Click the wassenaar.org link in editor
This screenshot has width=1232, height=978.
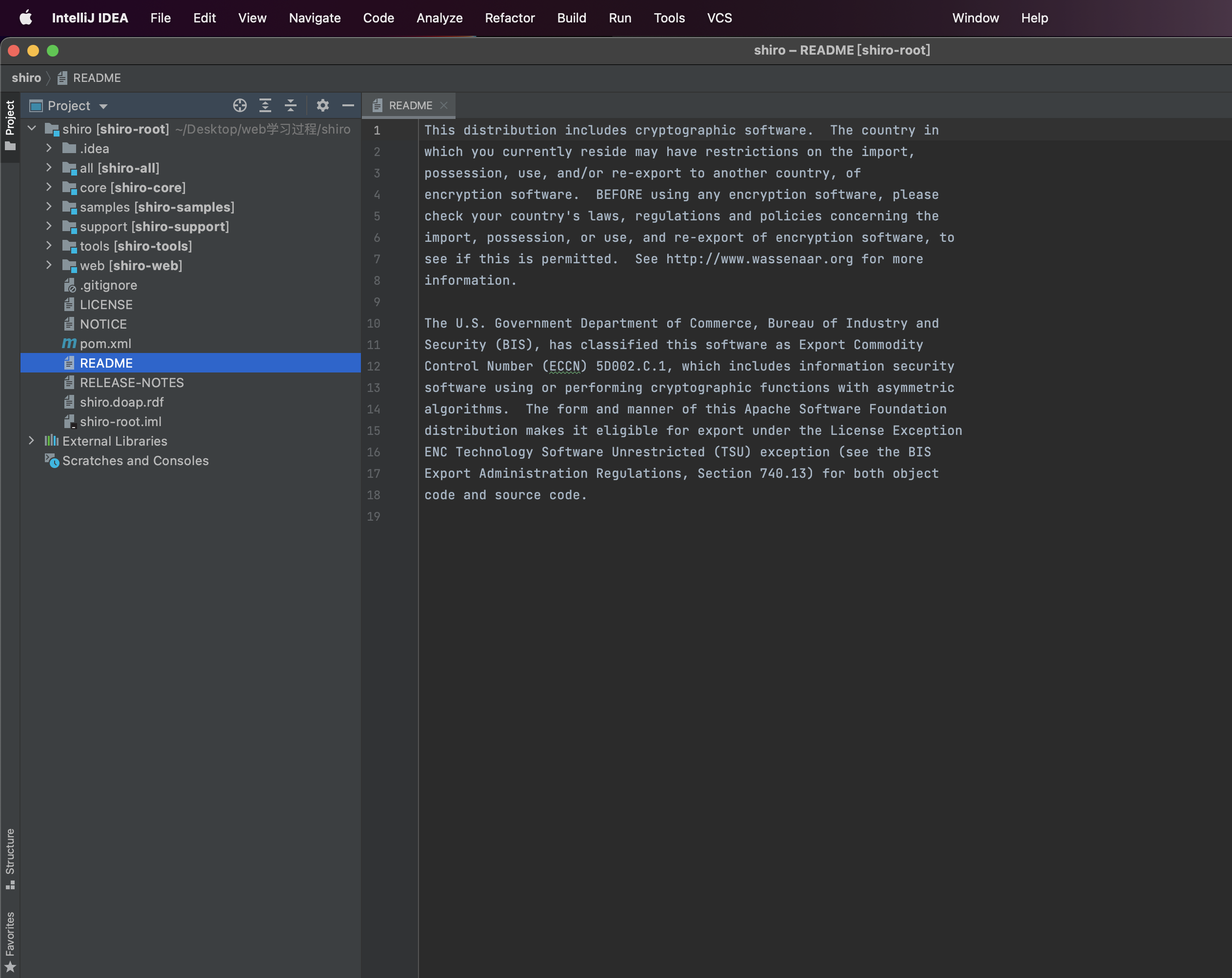click(759, 259)
